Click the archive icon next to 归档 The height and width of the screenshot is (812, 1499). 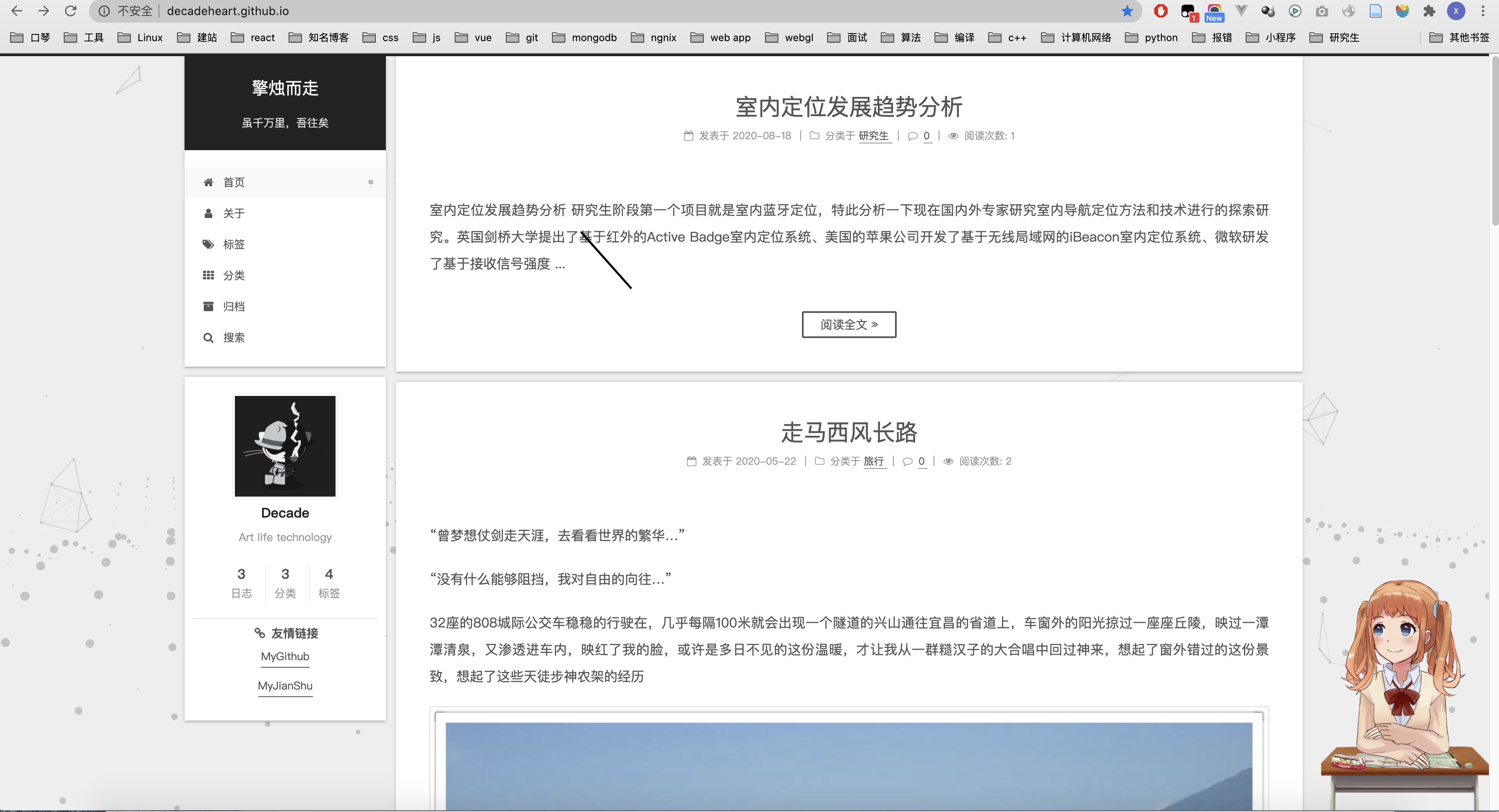(208, 306)
